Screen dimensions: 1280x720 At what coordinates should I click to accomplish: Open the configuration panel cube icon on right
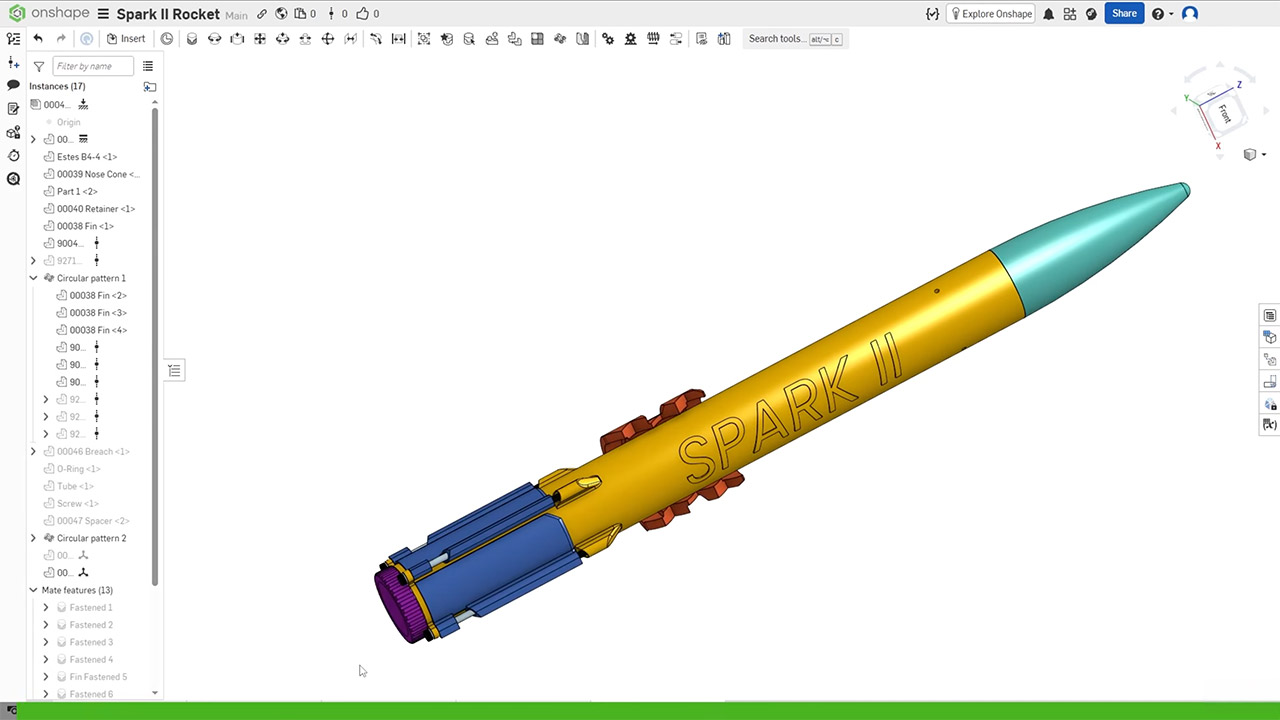[1270, 338]
